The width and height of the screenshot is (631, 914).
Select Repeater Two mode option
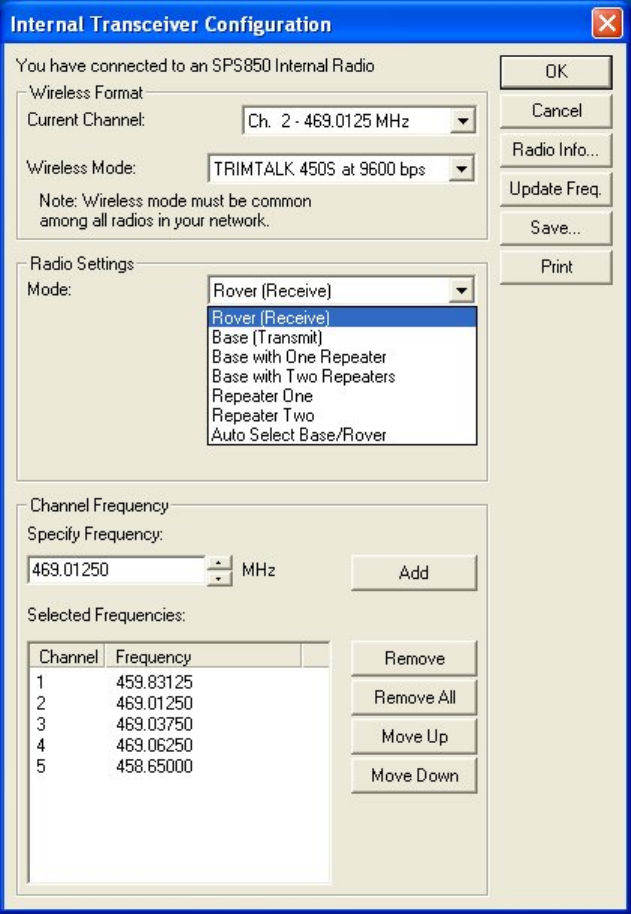coord(342,416)
